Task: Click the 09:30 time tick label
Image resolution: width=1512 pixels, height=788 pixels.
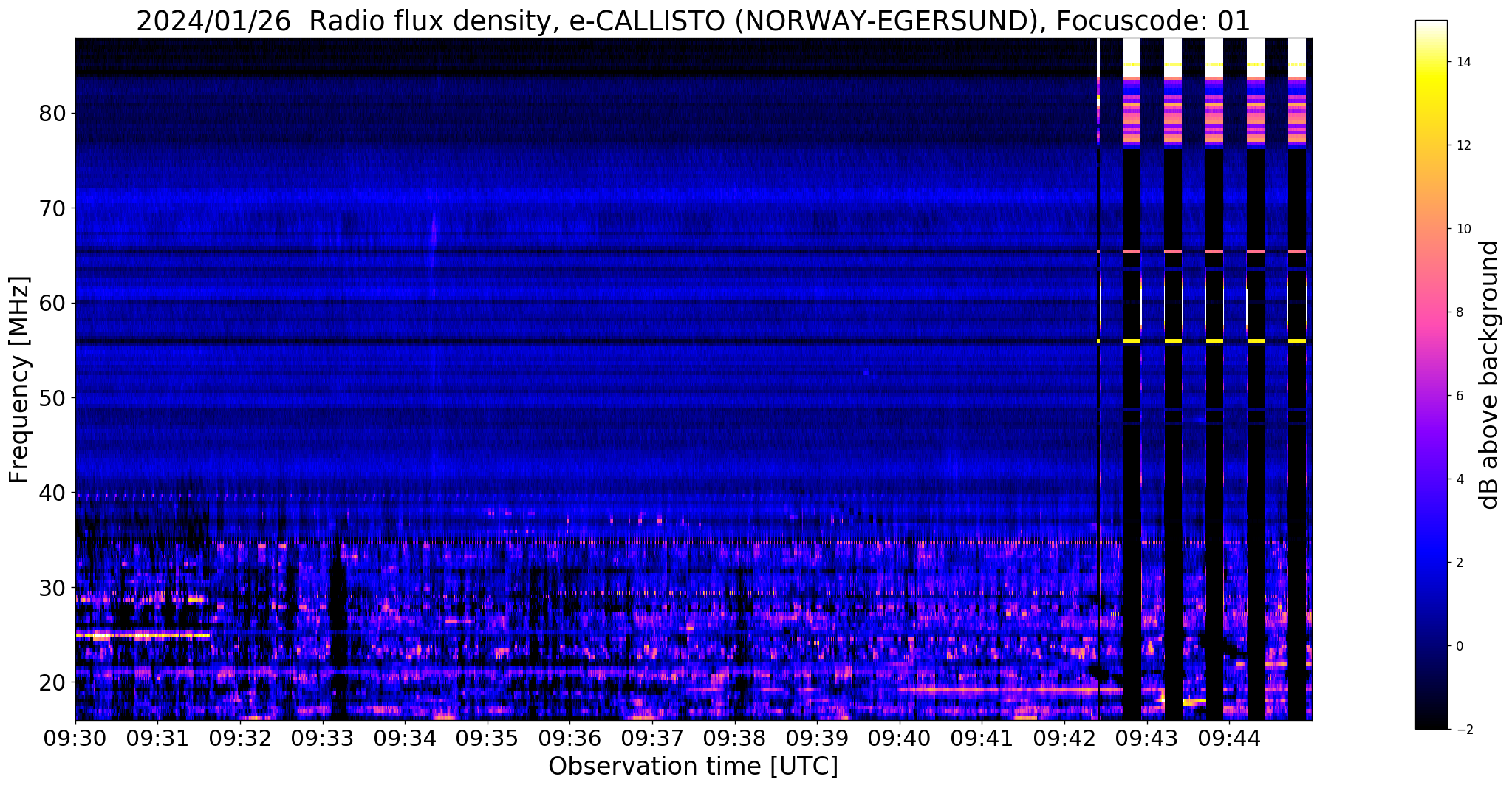Action: (x=75, y=737)
